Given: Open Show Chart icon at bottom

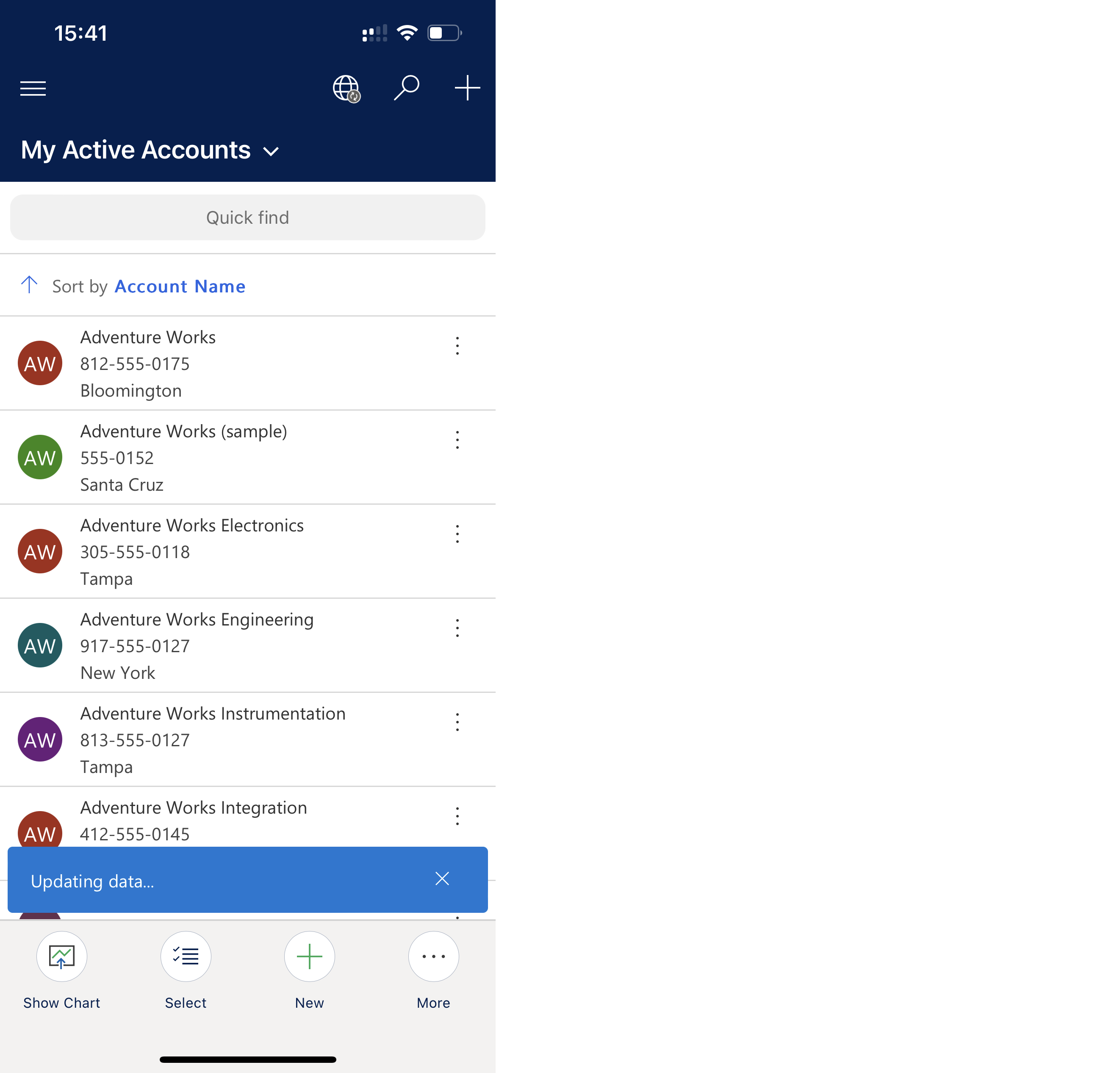Looking at the screenshot, I should click(x=62, y=955).
